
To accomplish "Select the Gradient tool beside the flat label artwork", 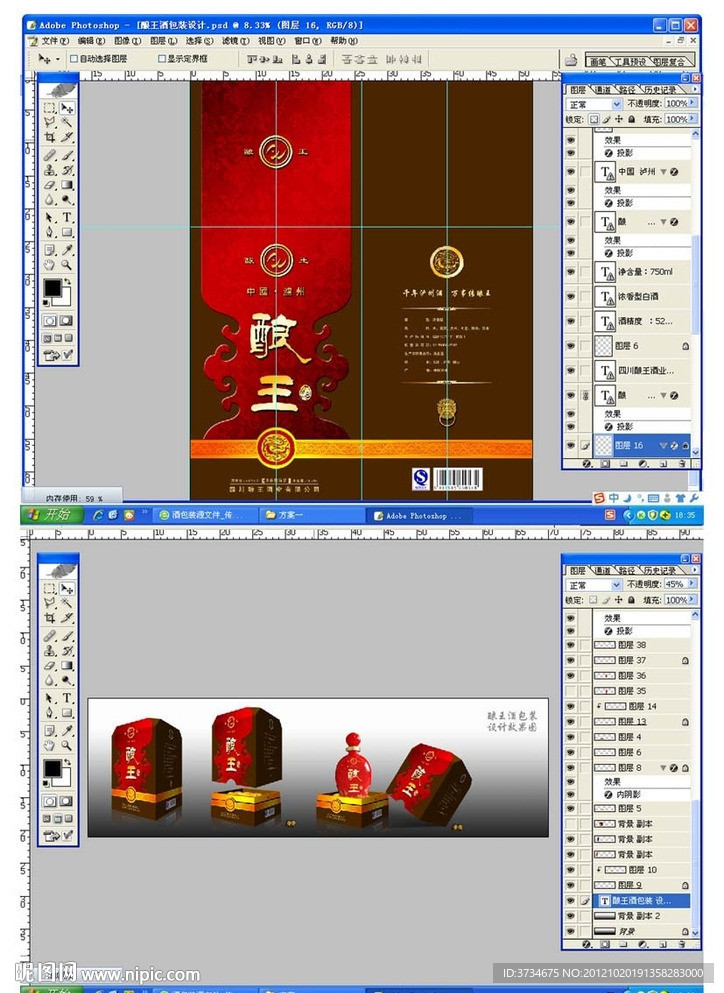I will point(67,185).
